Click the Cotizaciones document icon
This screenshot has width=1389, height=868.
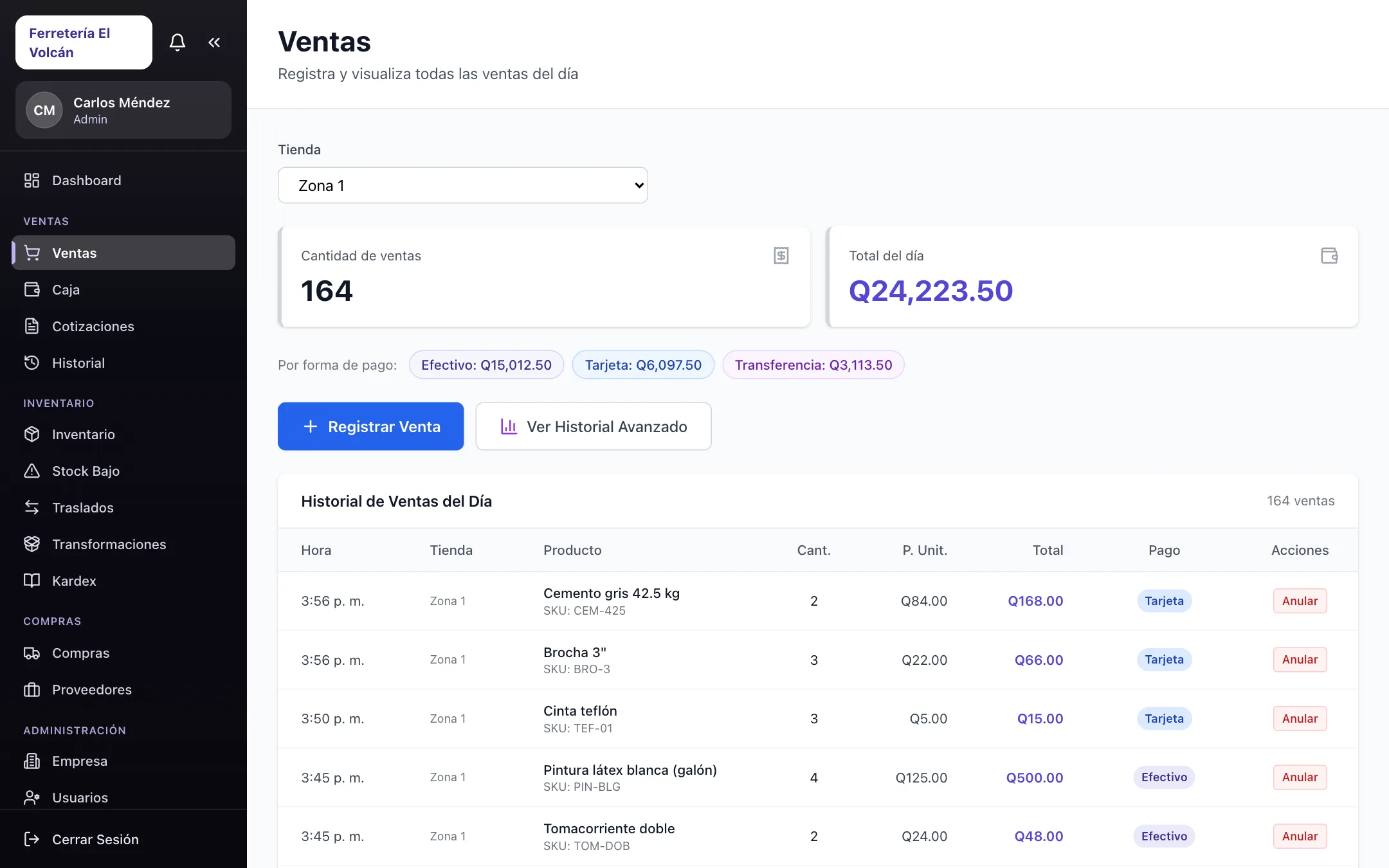tap(32, 327)
